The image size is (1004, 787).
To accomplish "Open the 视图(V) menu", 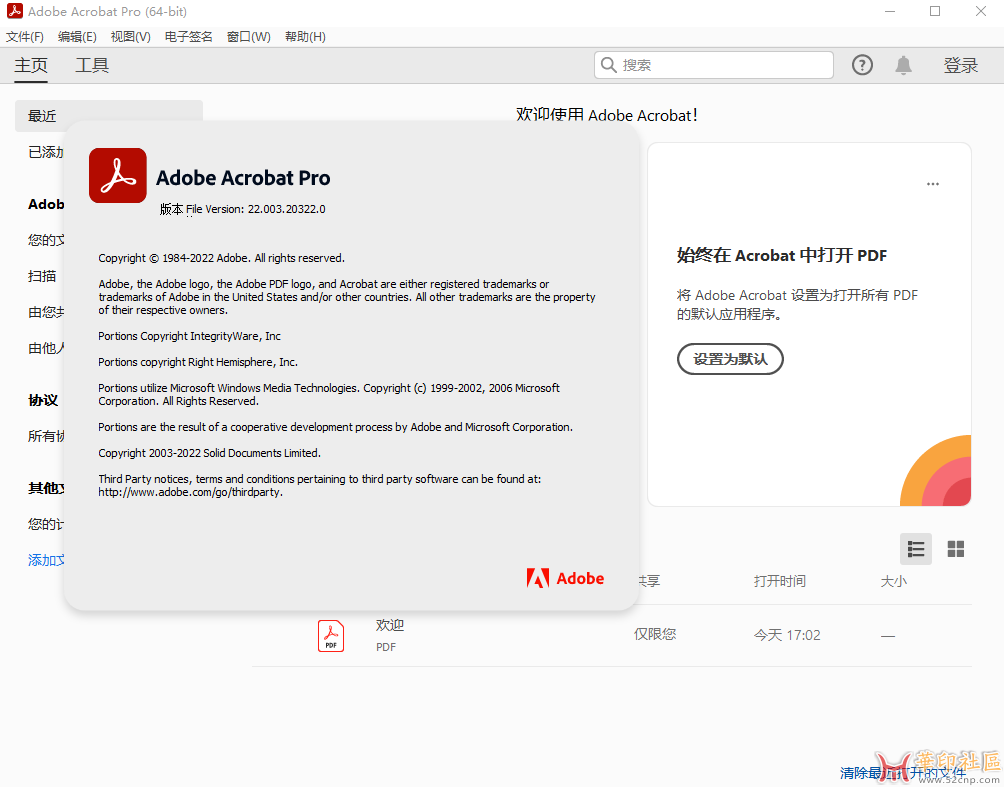I will [130, 37].
